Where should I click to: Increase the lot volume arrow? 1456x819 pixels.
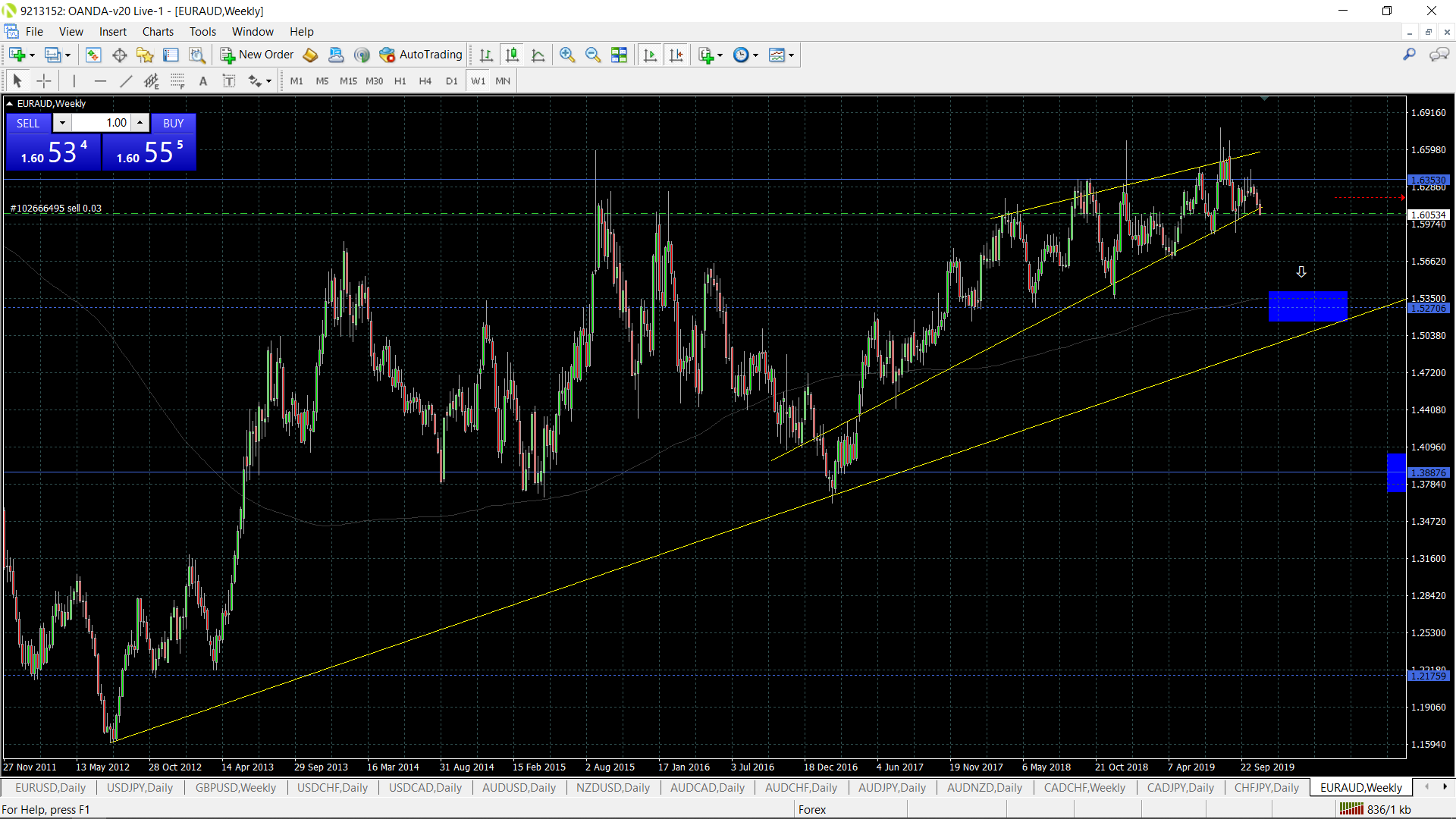point(140,123)
